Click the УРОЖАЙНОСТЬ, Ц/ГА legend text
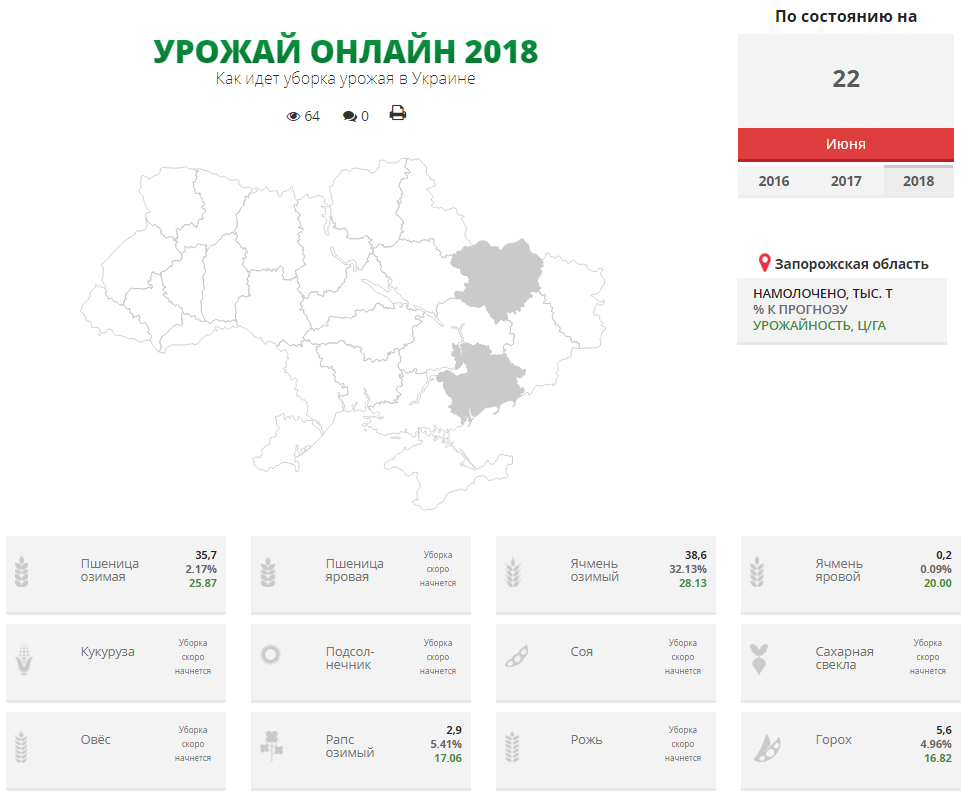 (x=819, y=326)
